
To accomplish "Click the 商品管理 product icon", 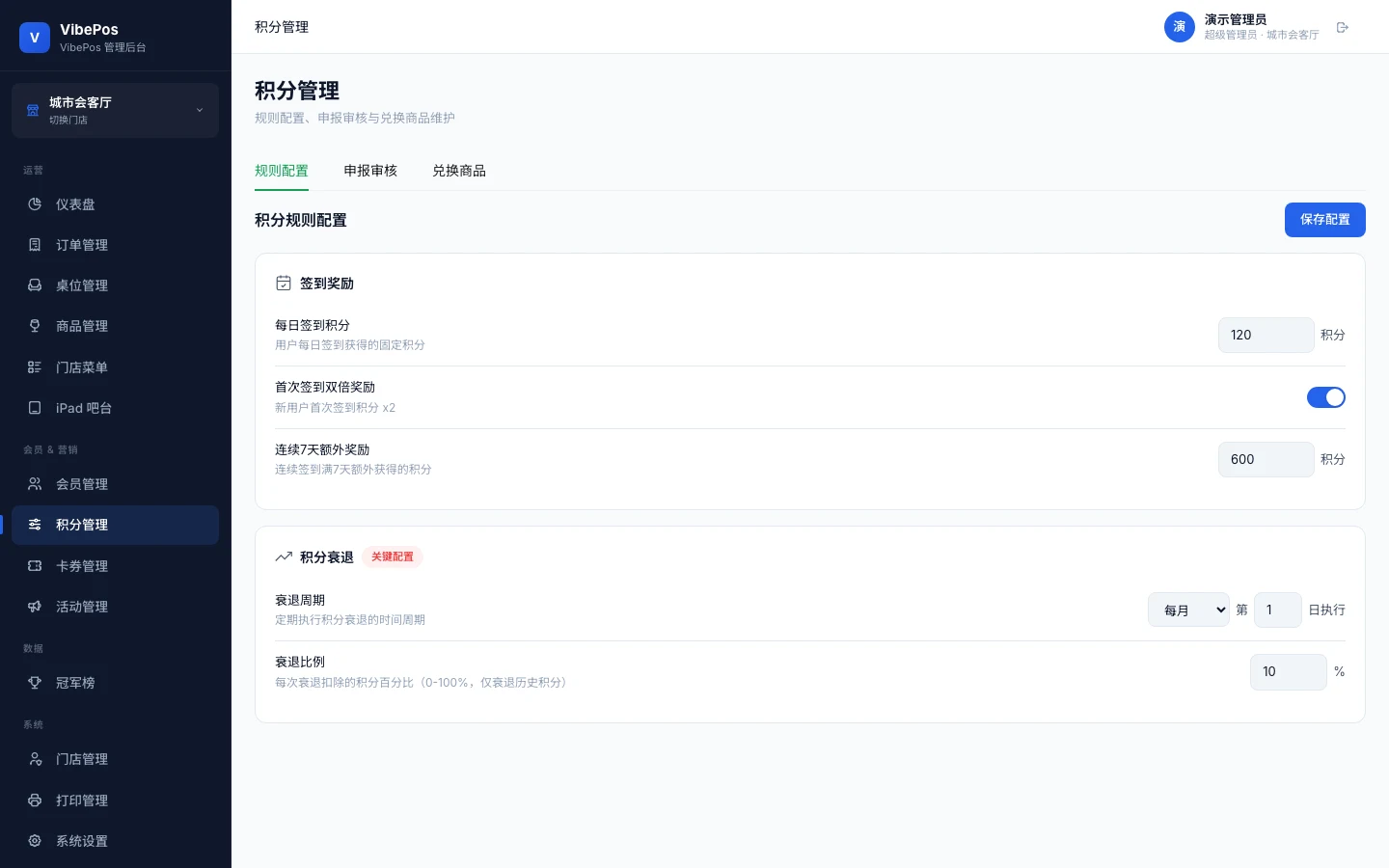I will coord(35,326).
